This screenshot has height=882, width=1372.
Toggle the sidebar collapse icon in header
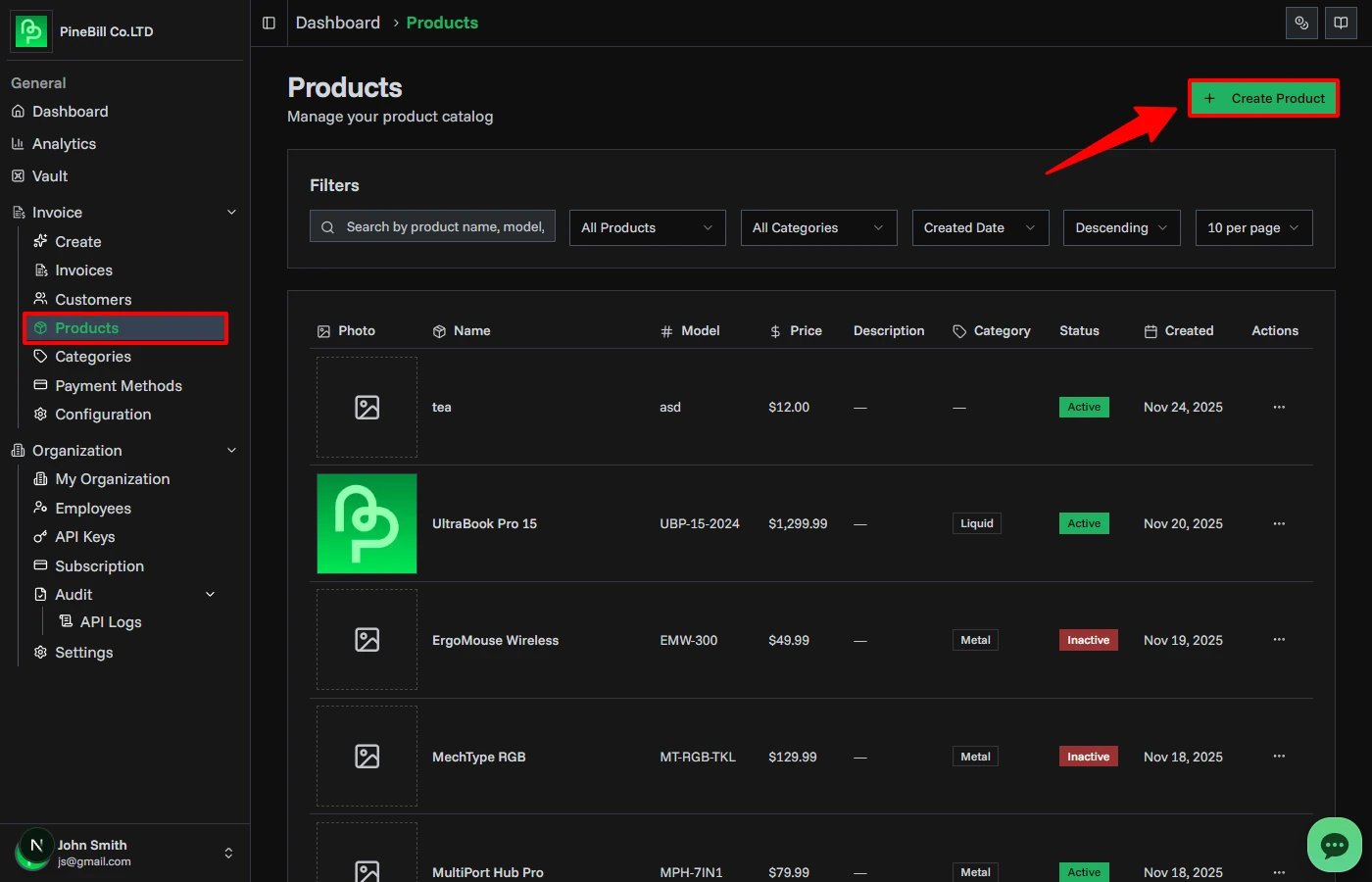pyautogui.click(x=268, y=23)
